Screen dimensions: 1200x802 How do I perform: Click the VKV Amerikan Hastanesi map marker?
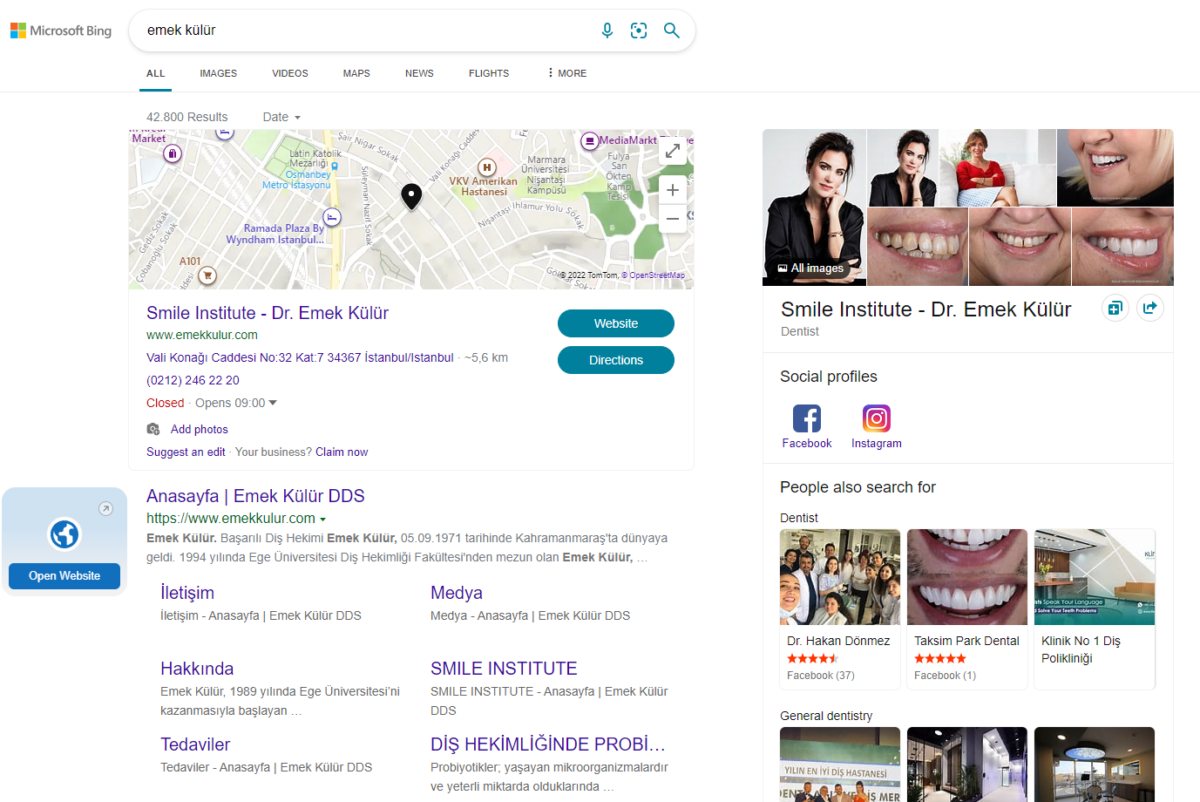pos(487,167)
